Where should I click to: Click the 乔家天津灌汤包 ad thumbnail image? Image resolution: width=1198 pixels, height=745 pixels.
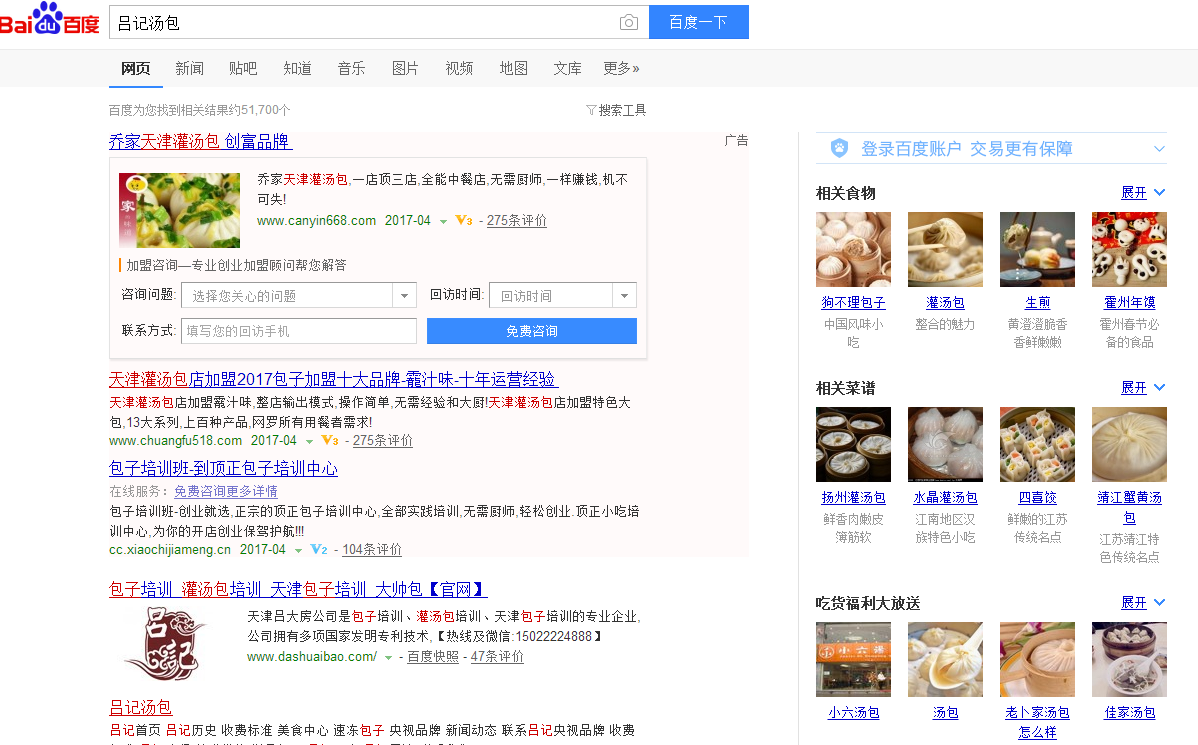(x=180, y=210)
